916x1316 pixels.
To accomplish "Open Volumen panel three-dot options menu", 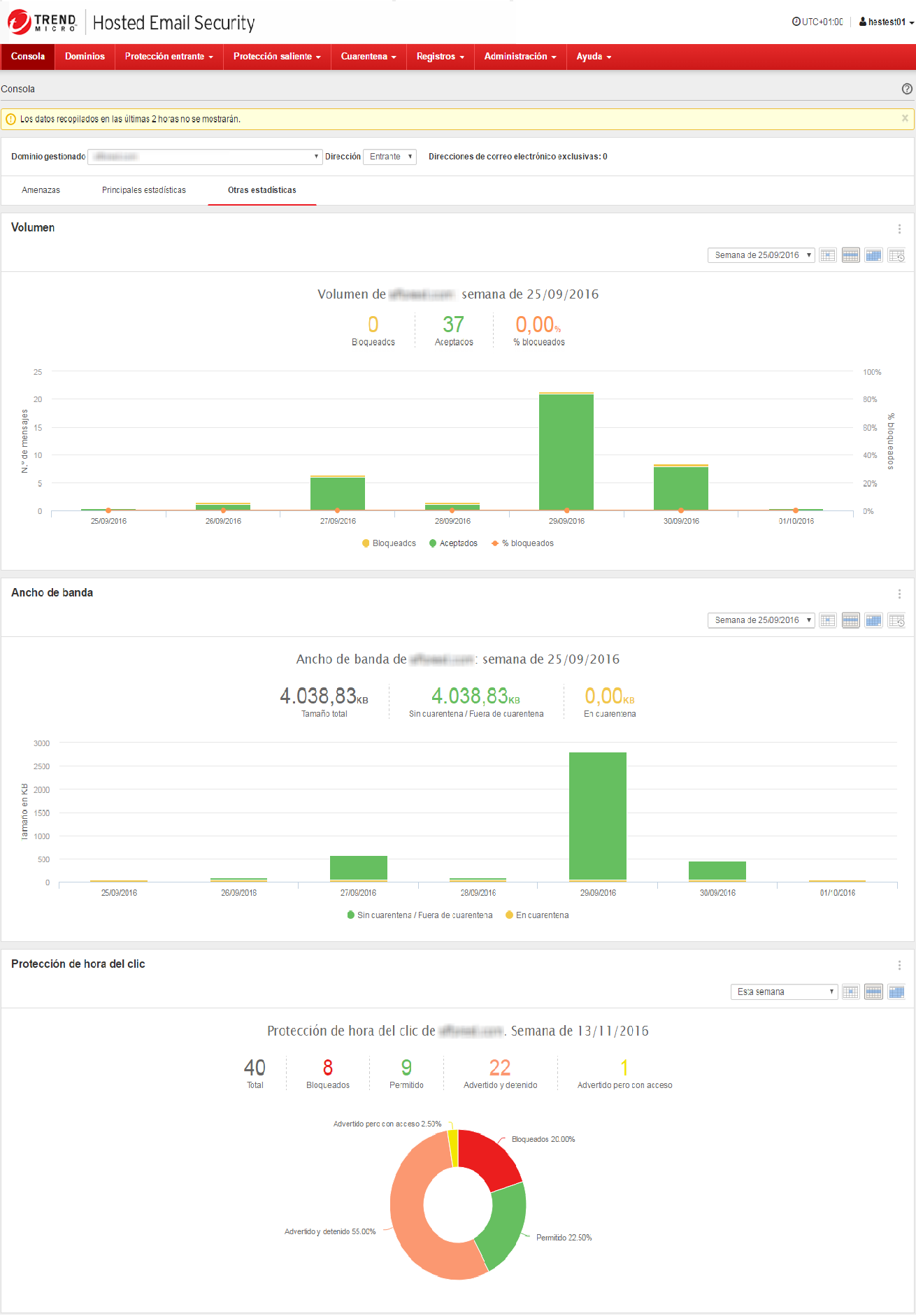I will [899, 229].
